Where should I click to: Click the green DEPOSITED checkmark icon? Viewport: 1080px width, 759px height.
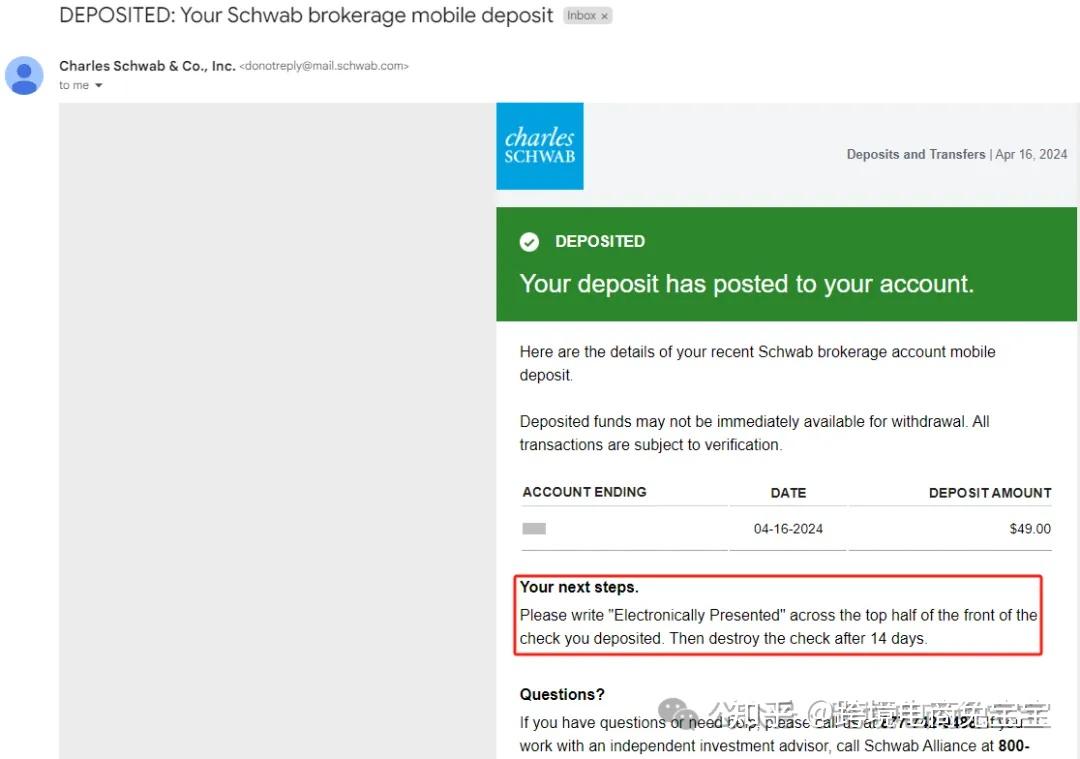tap(530, 242)
